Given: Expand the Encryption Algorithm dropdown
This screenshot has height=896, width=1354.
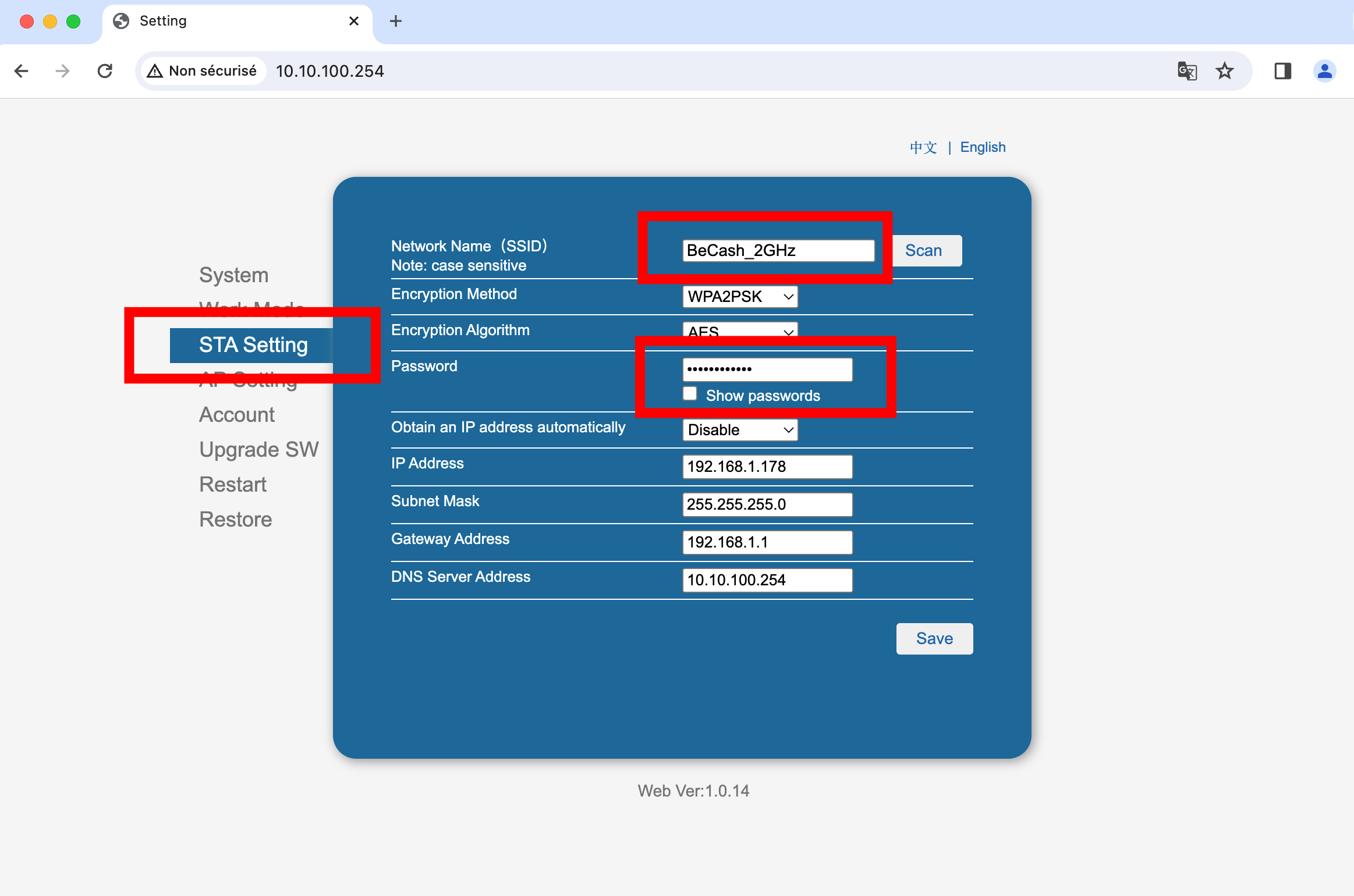Looking at the screenshot, I should click(739, 330).
